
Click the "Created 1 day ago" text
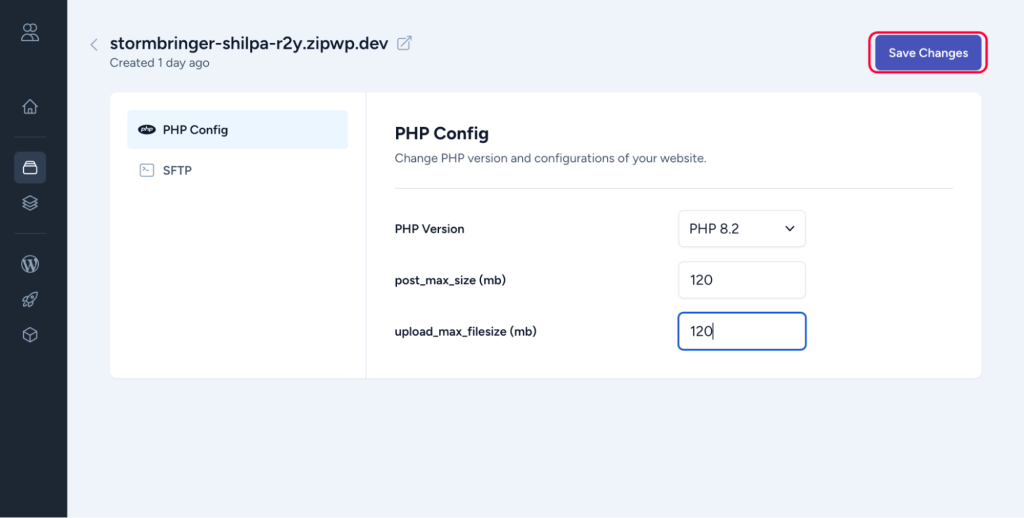[x=159, y=63]
